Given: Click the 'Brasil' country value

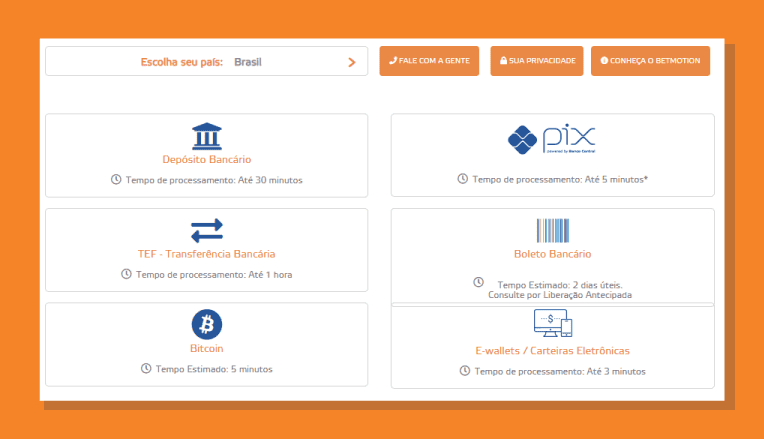Looking at the screenshot, I should pos(248,62).
